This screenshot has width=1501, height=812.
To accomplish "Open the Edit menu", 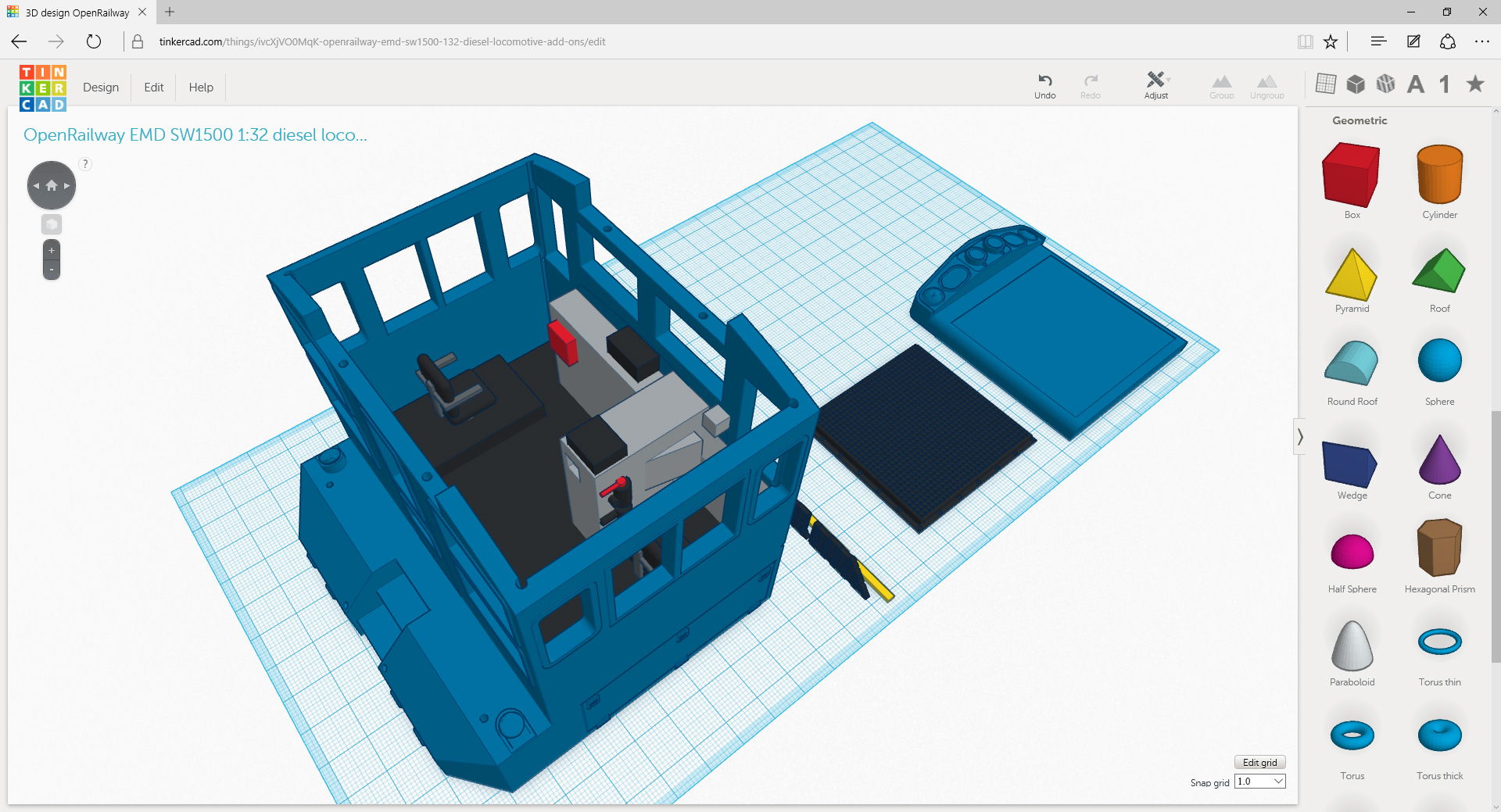I will pos(154,88).
